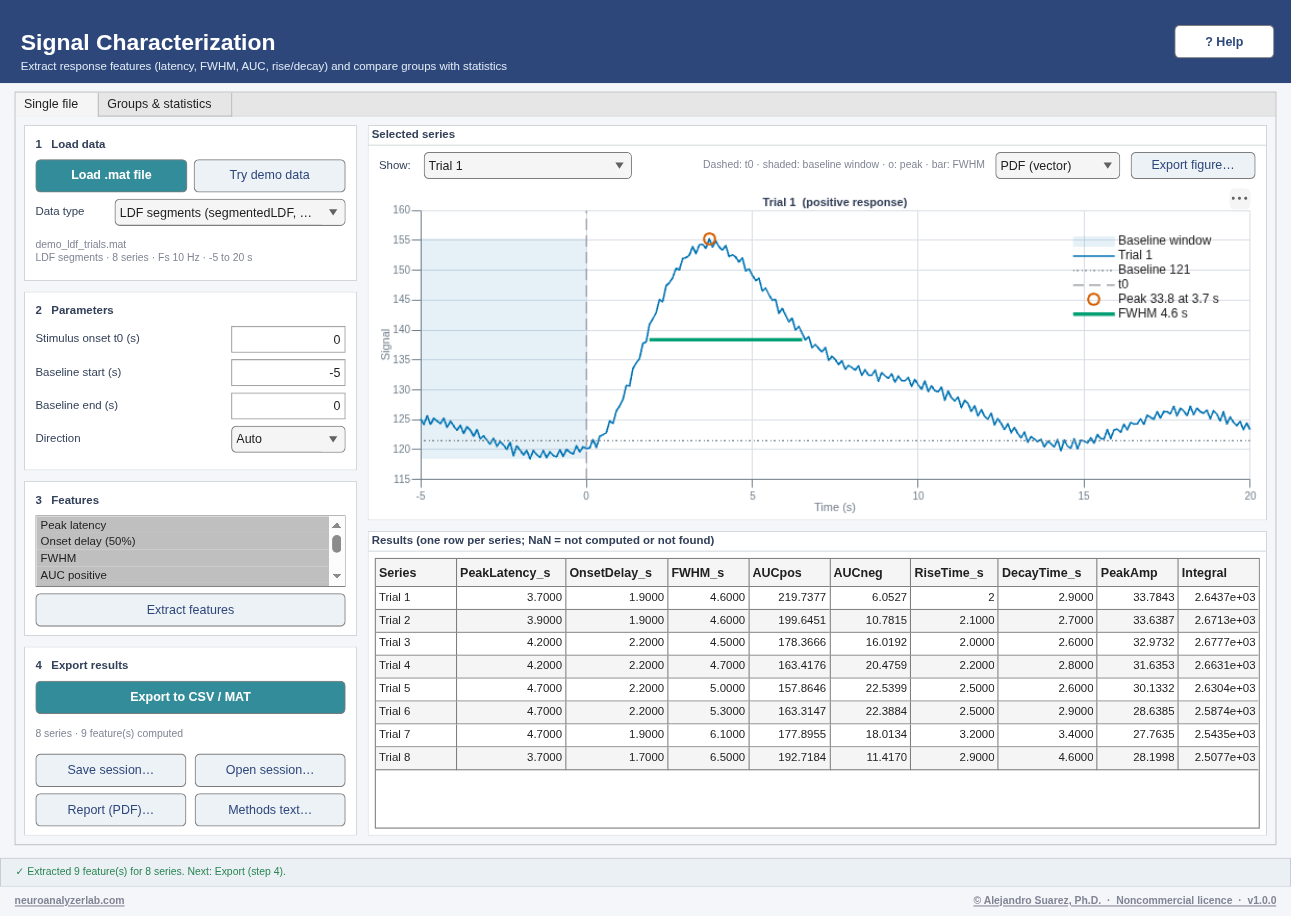Open the Direction dropdown set to Auto
This screenshot has height=916, width=1291.
point(288,439)
